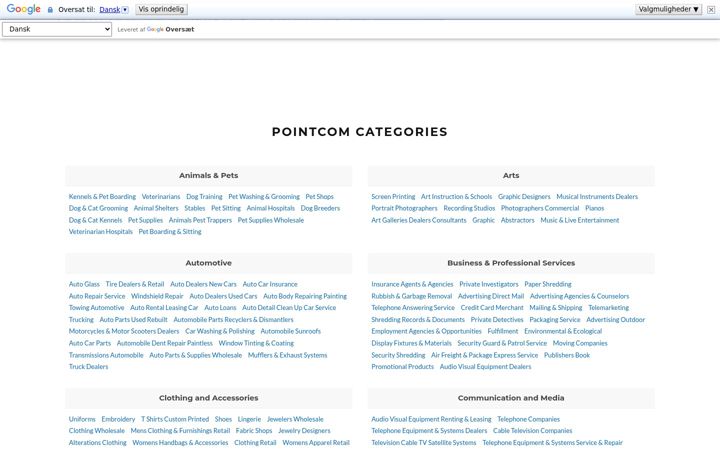This screenshot has width=720, height=450.
Task: Open the Windshield Repair link
Action: (x=157, y=296)
